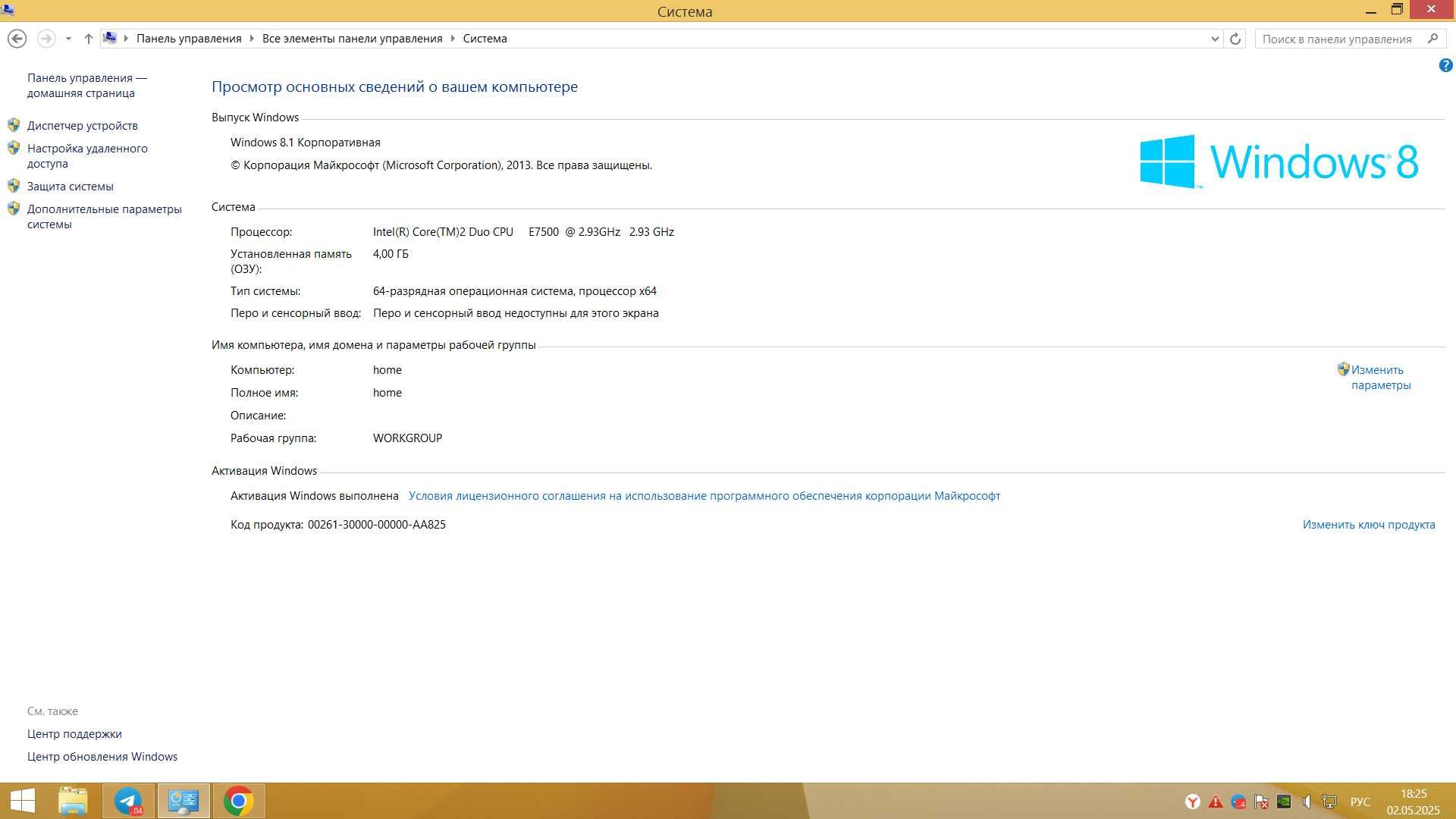
Task: Switch input language via "РУС" indicator
Action: pos(1360,802)
